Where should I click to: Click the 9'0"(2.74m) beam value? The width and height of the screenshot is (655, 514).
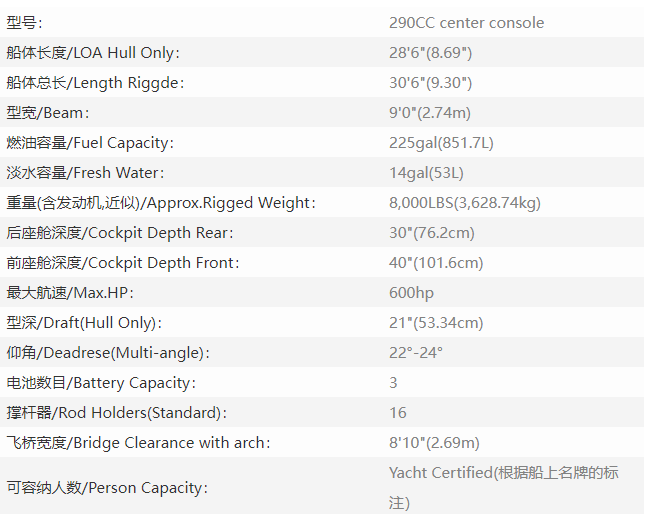(429, 112)
